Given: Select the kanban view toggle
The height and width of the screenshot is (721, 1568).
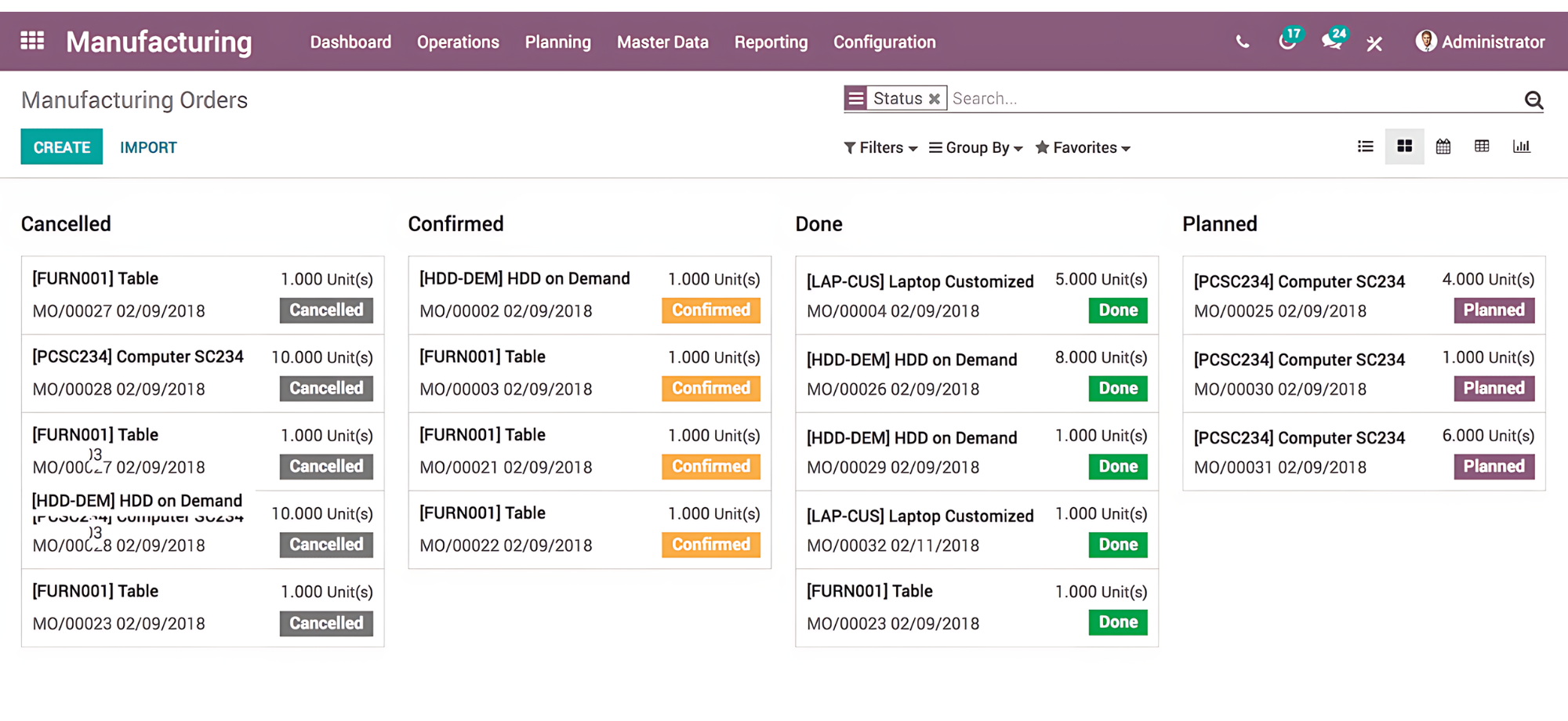Looking at the screenshot, I should click(1404, 147).
